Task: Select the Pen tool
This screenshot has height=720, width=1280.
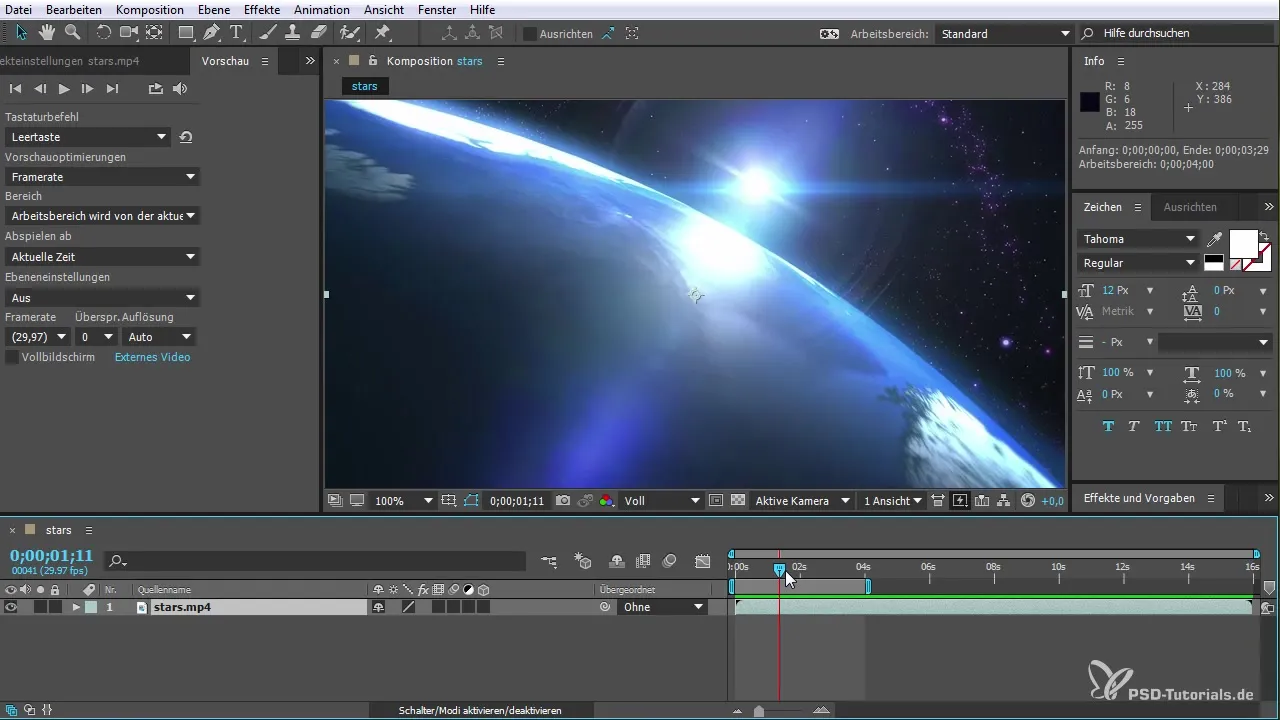Action: tap(212, 32)
